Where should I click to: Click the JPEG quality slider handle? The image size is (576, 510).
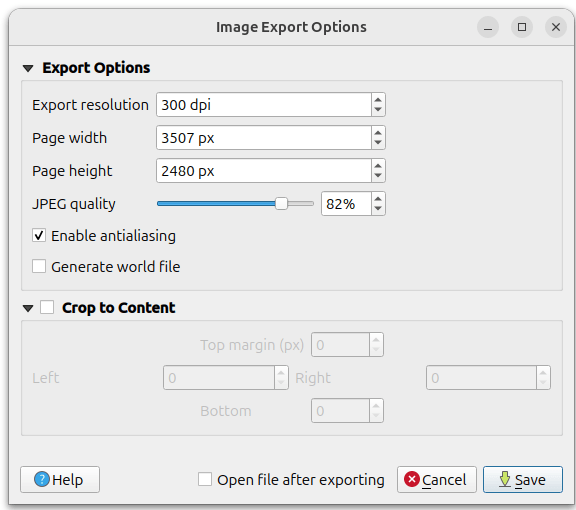pyautogui.click(x=281, y=204)
